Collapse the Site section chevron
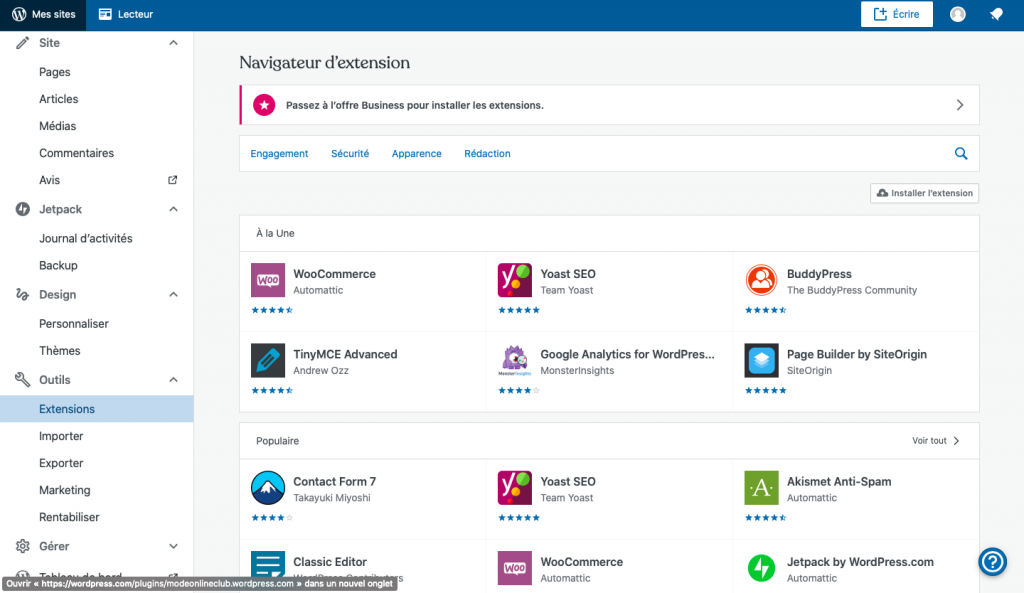The width and height of the screenshot is (1024, 593). [173, 43]
